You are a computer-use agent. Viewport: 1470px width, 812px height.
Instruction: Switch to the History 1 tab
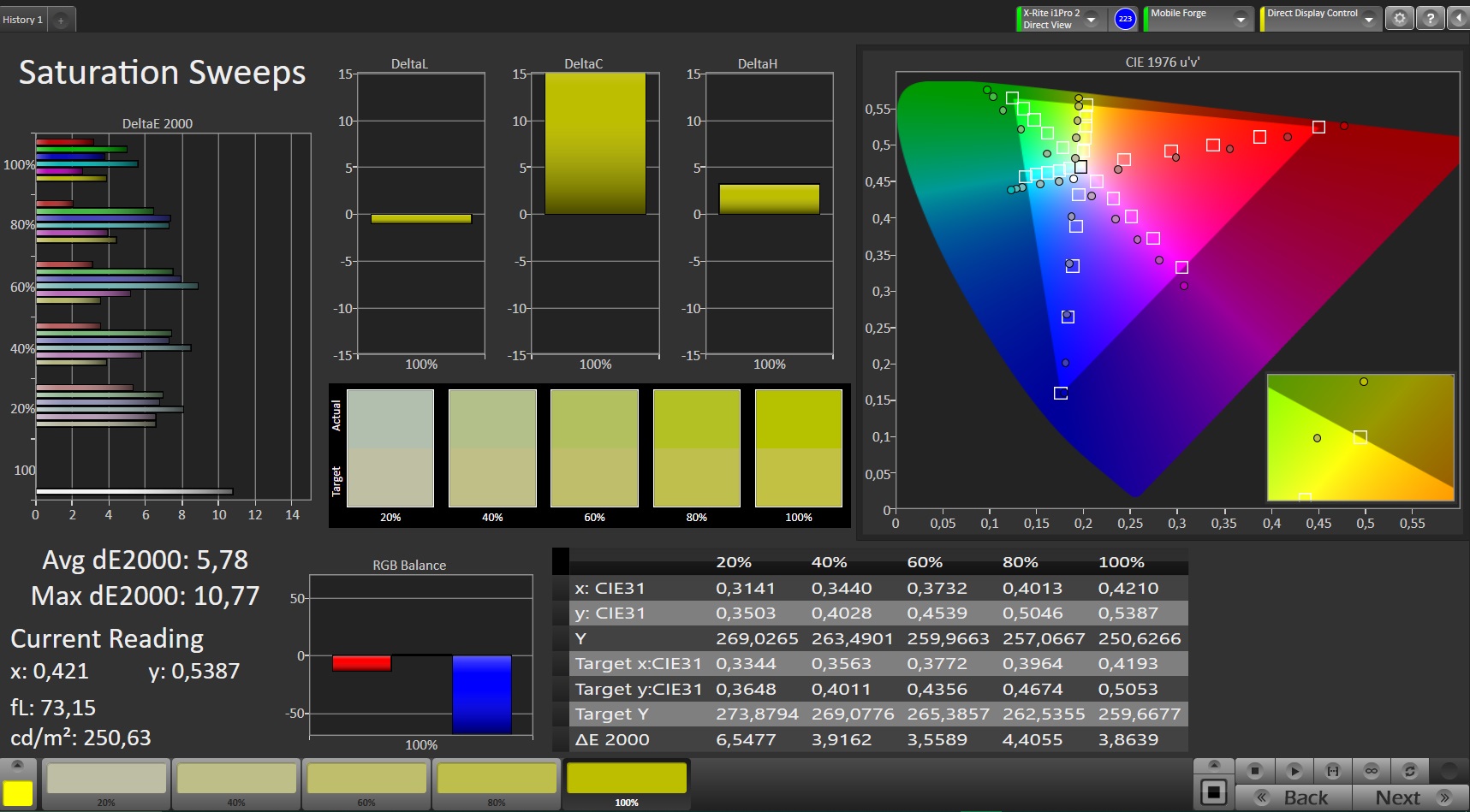[23, 20]
